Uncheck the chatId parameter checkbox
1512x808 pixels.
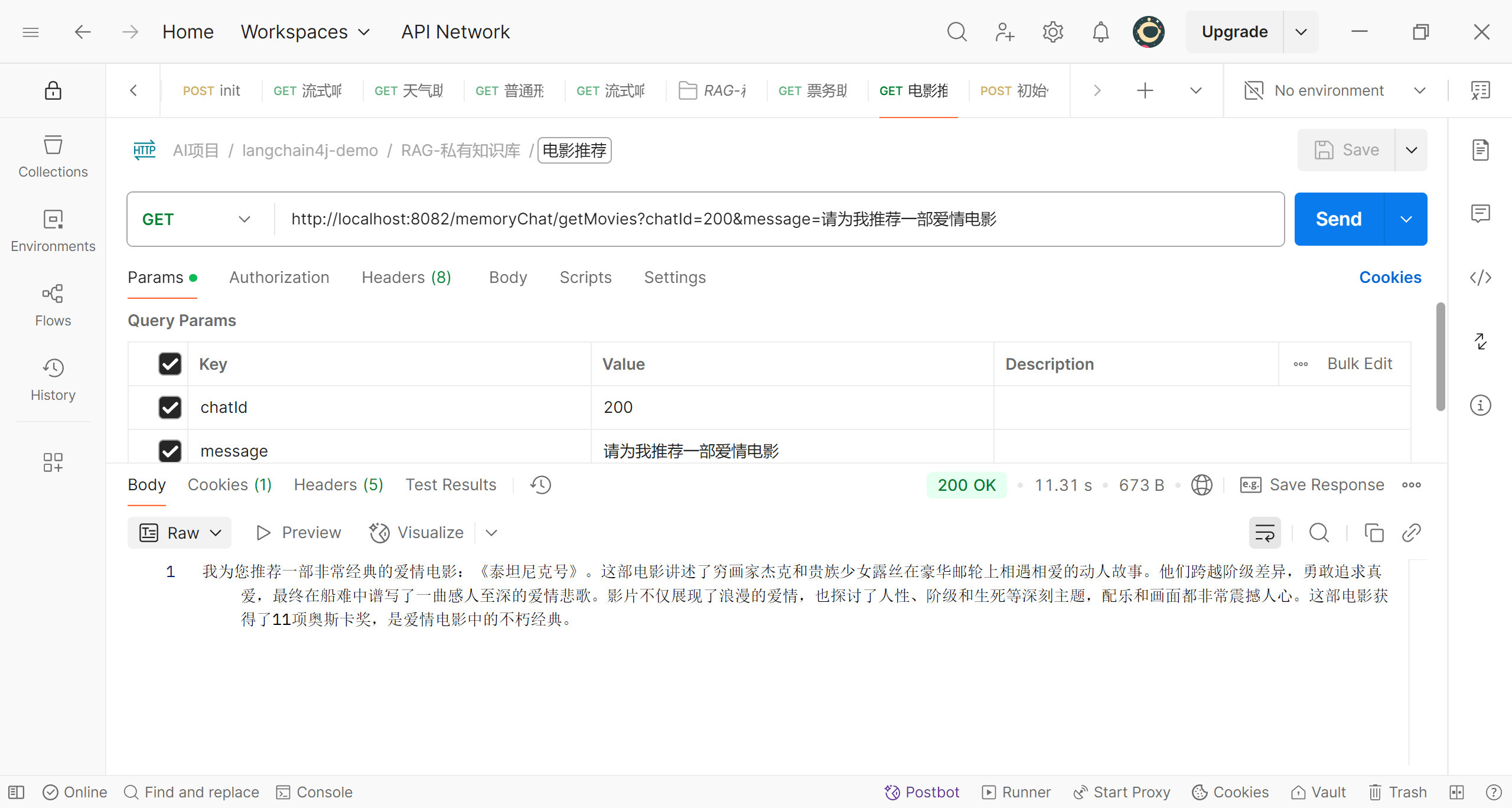pyautogui.click(x=170, y=408)
